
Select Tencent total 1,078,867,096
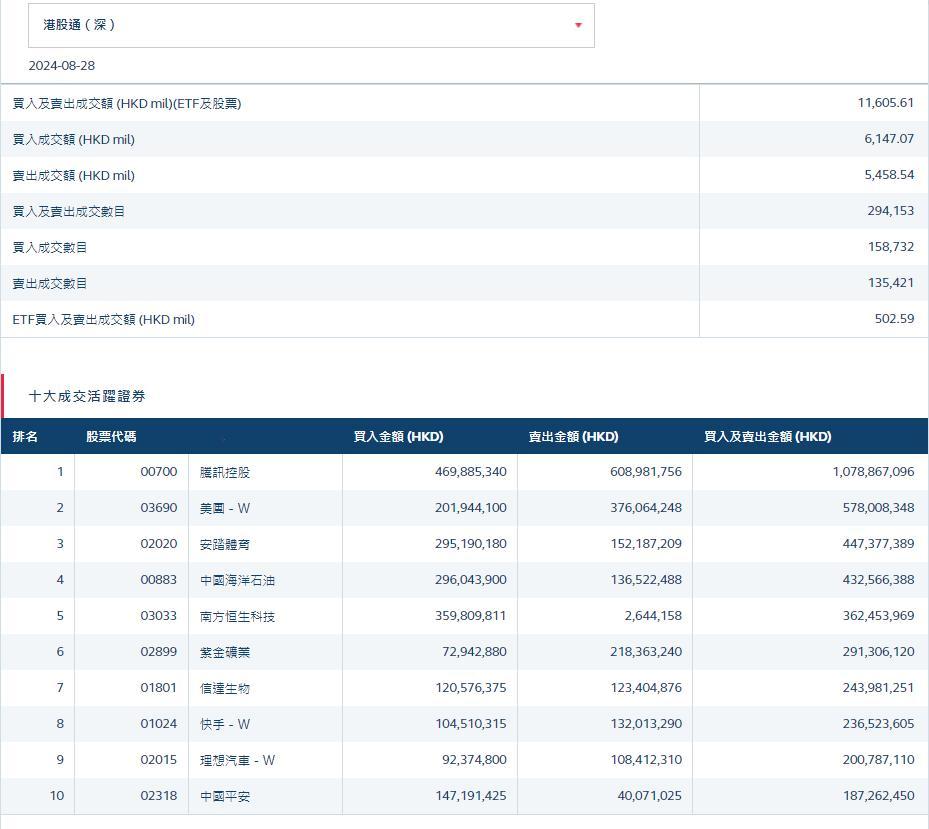[x=873, y=472]
